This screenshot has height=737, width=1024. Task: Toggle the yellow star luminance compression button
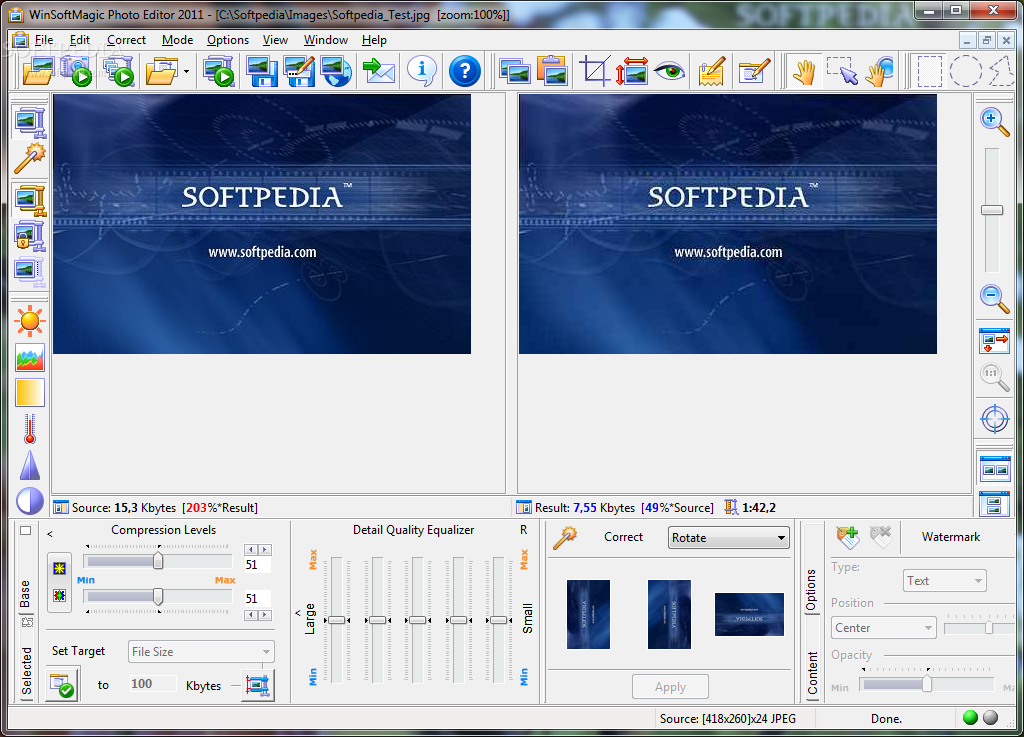pyautogui.click(x=59, y=568)
